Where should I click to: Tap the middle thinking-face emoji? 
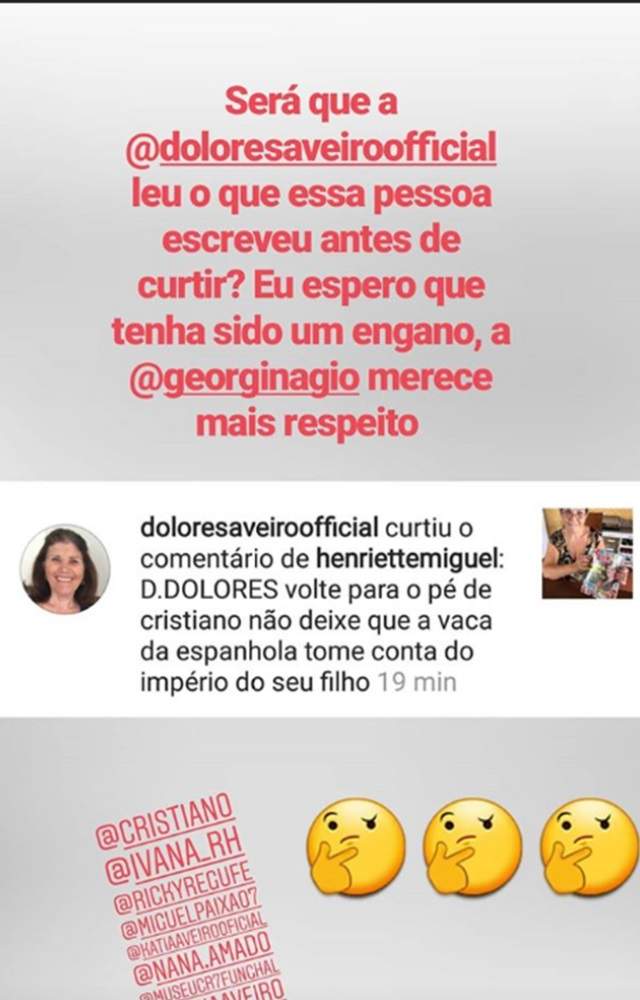click(472, 846)
